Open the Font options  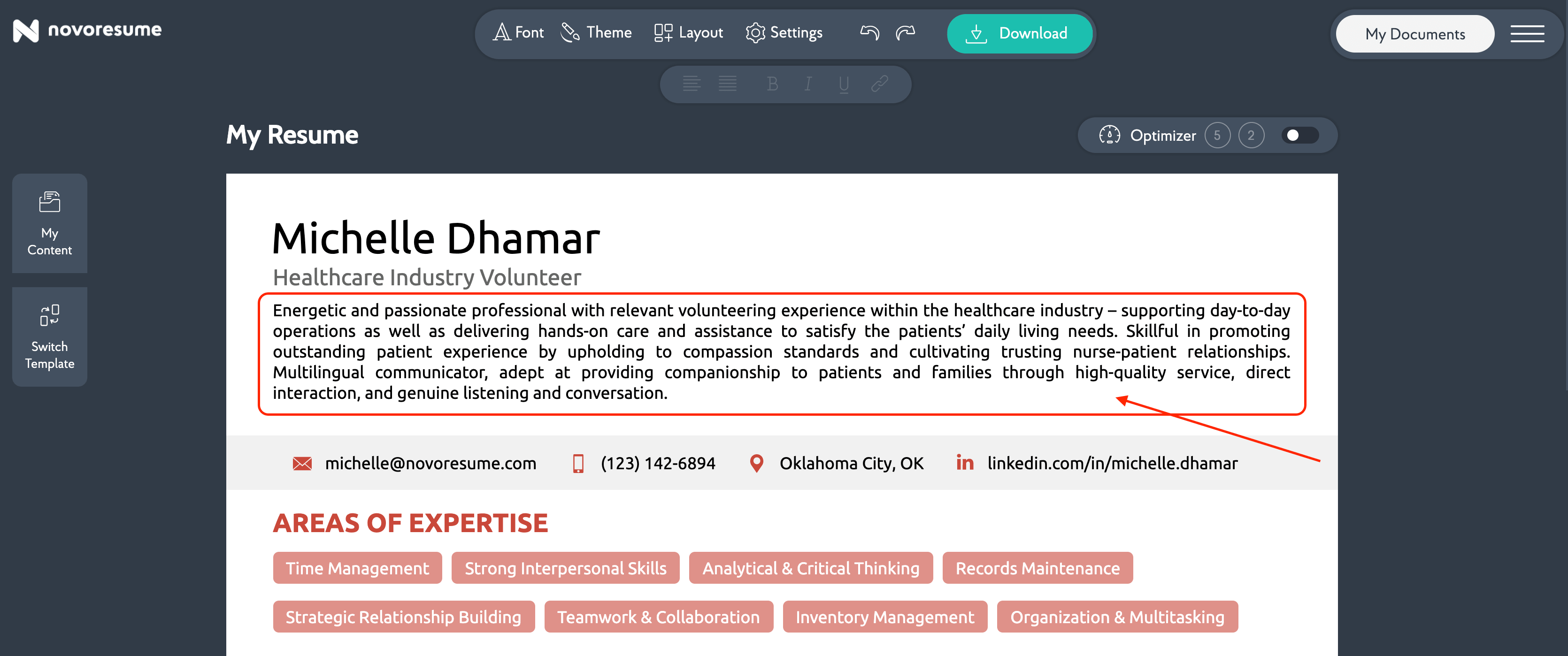(x=518, y=33)
